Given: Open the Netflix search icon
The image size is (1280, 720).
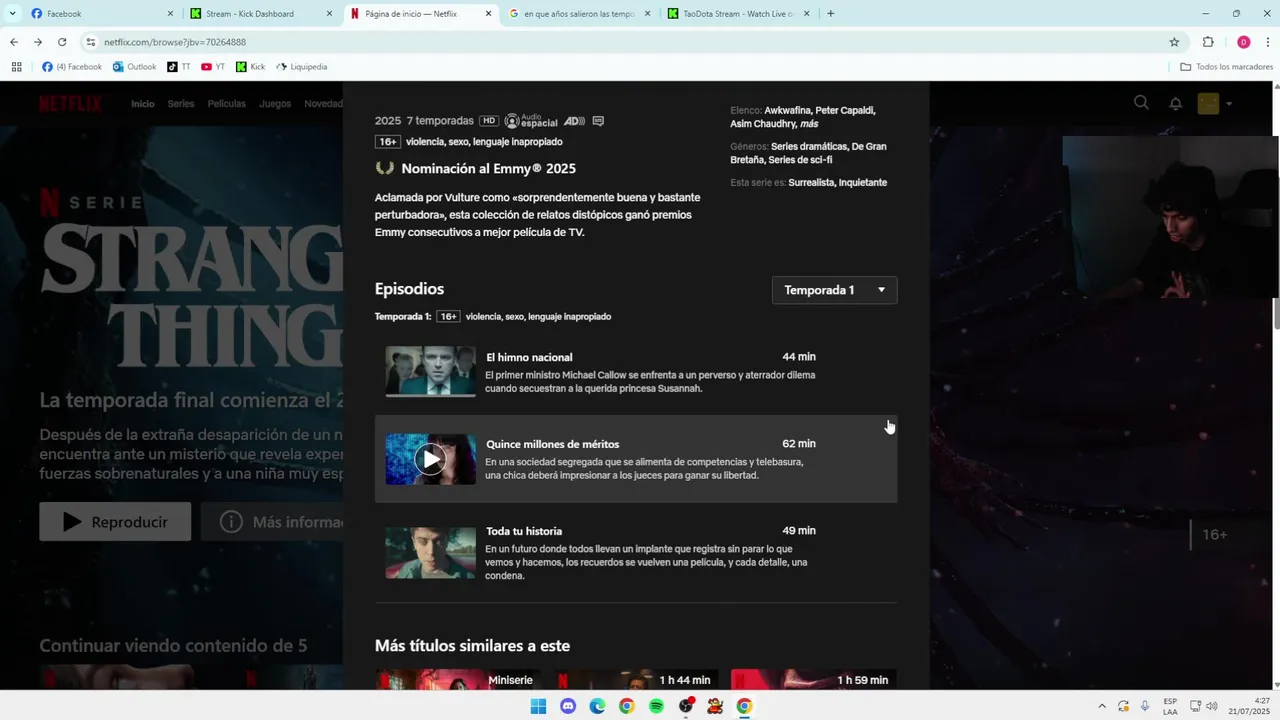Looking at the screenshot, I should click(x=1141, y=102).
